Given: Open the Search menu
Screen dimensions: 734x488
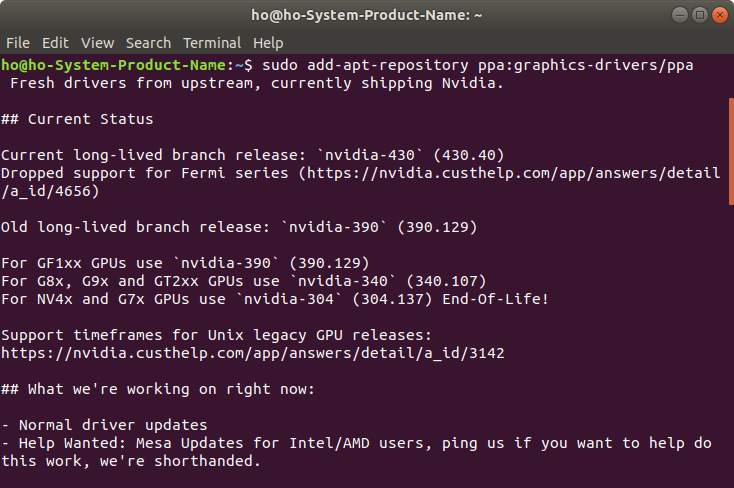Looking at the screenshot, I should (x=148, y=43).
